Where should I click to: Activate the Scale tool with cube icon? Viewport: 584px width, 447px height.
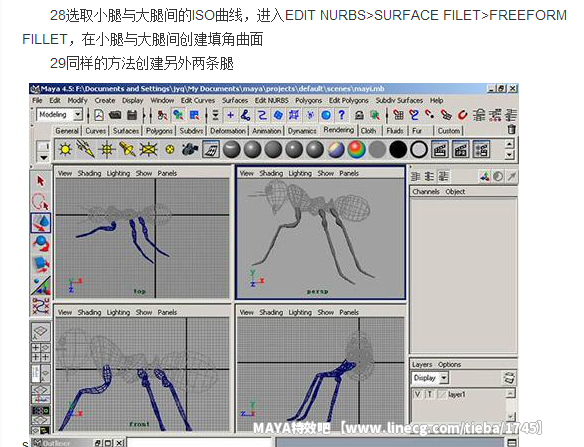point(40,264)
